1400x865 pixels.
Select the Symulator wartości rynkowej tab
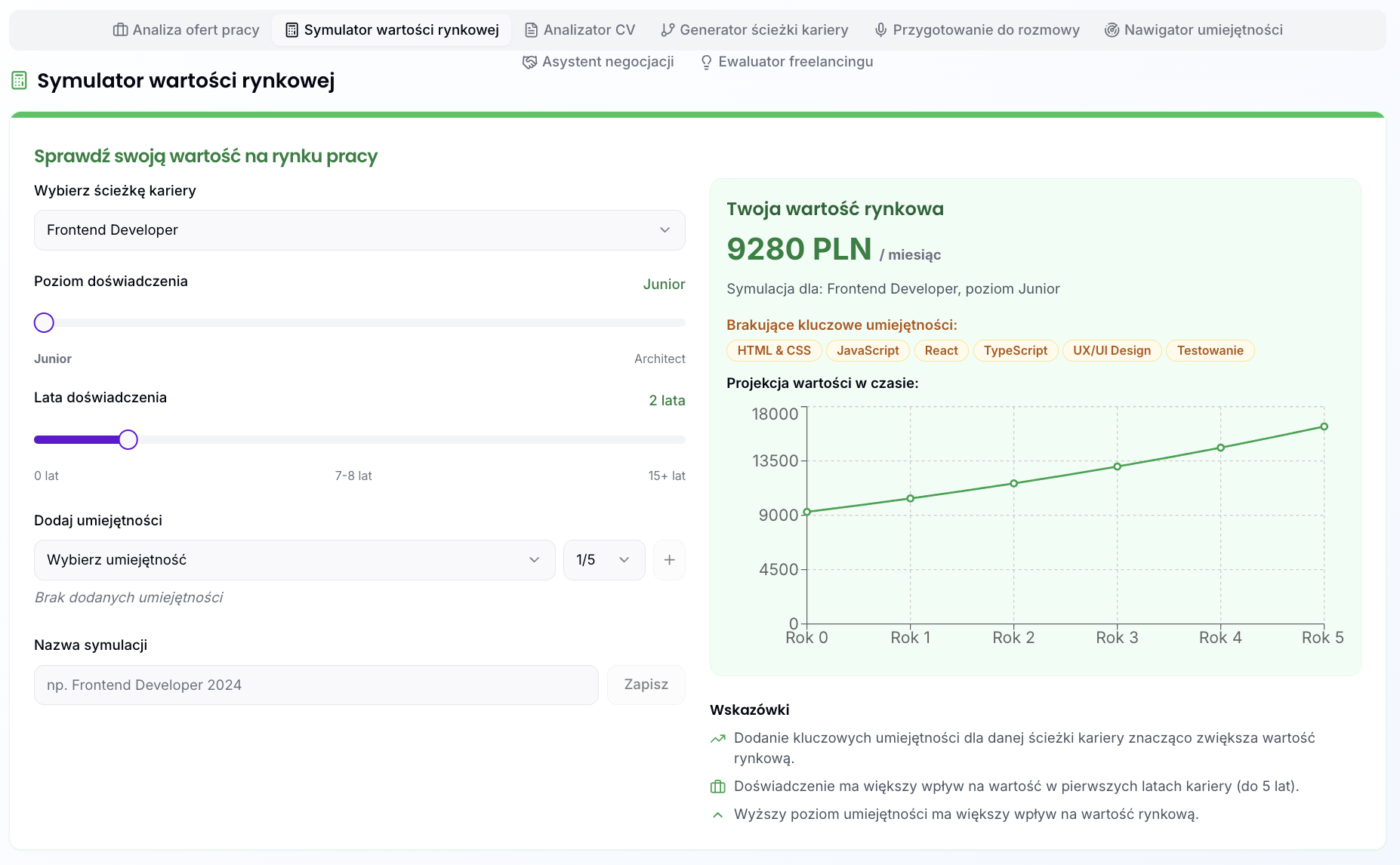pos(392,30)
